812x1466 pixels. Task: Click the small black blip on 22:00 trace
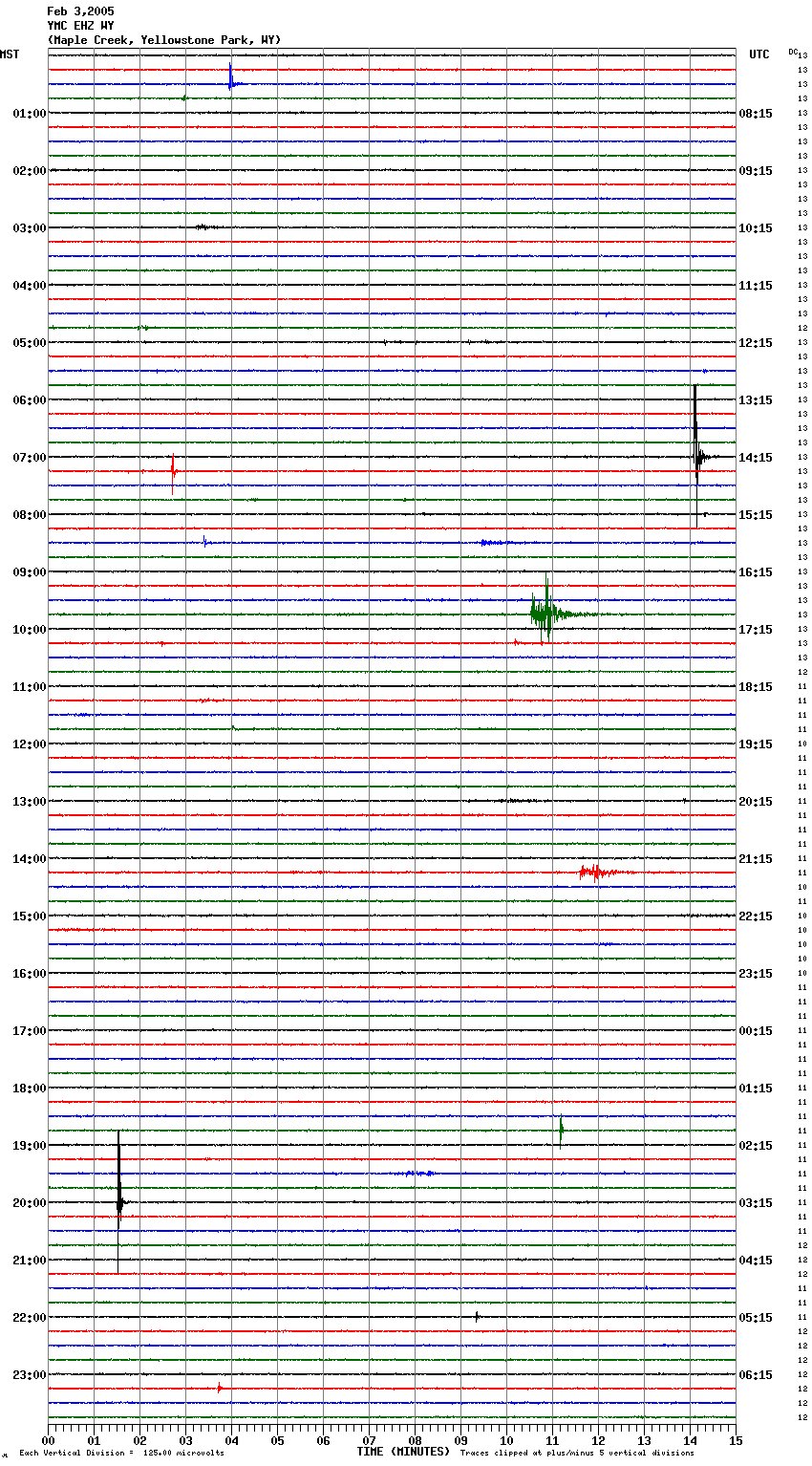[477, 1317]
